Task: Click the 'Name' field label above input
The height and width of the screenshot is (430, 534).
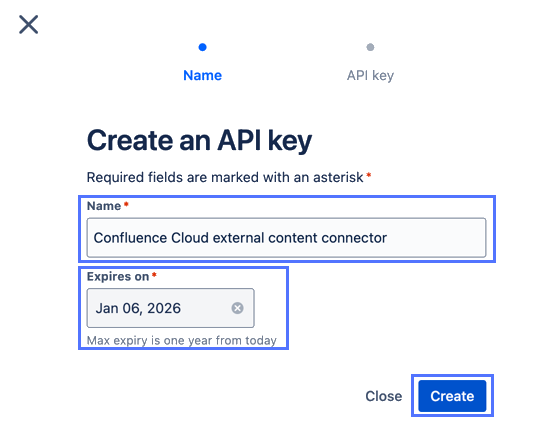Action: point(104,206)
